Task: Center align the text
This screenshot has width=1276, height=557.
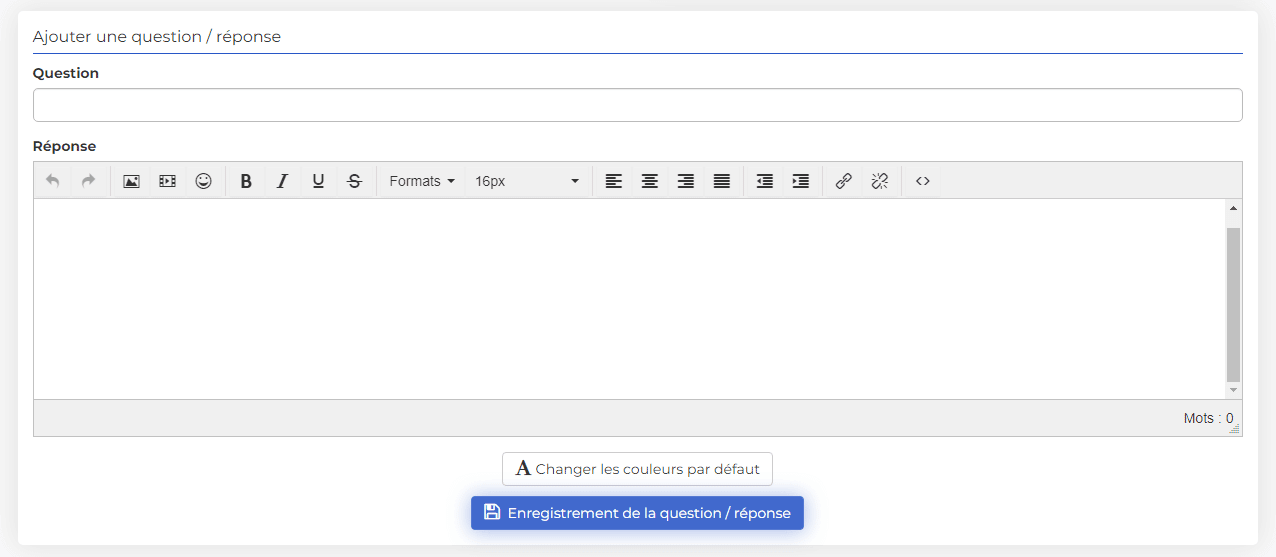Action: 650,181
